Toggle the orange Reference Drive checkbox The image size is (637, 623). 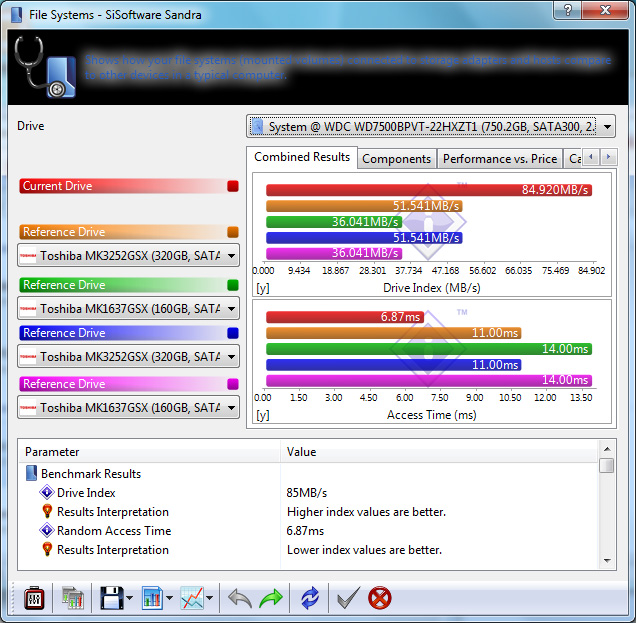(x=233, y=232)
